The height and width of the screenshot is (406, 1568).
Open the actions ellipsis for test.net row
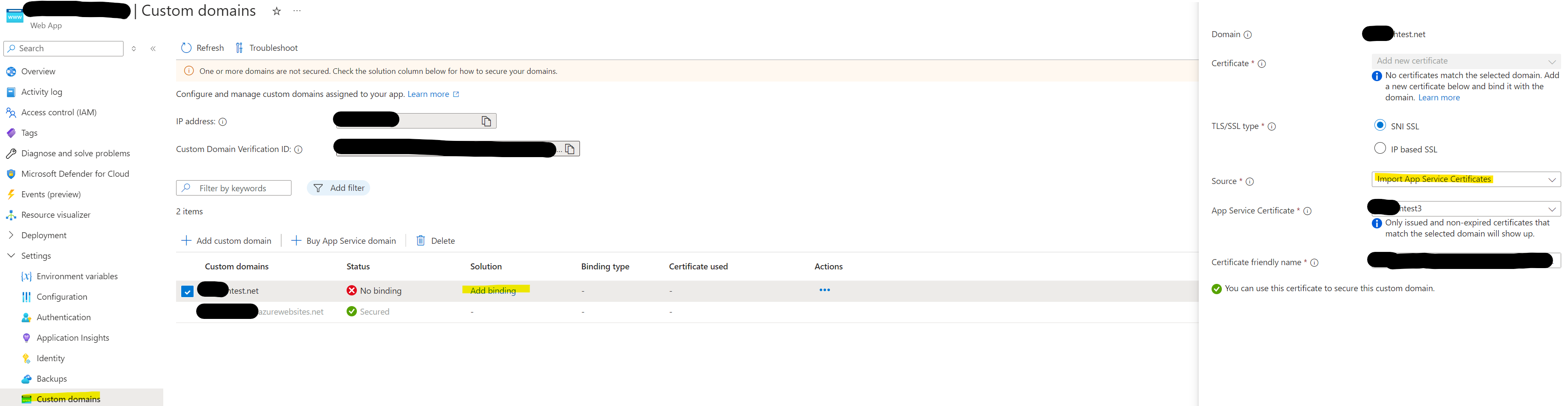[825, 290]
